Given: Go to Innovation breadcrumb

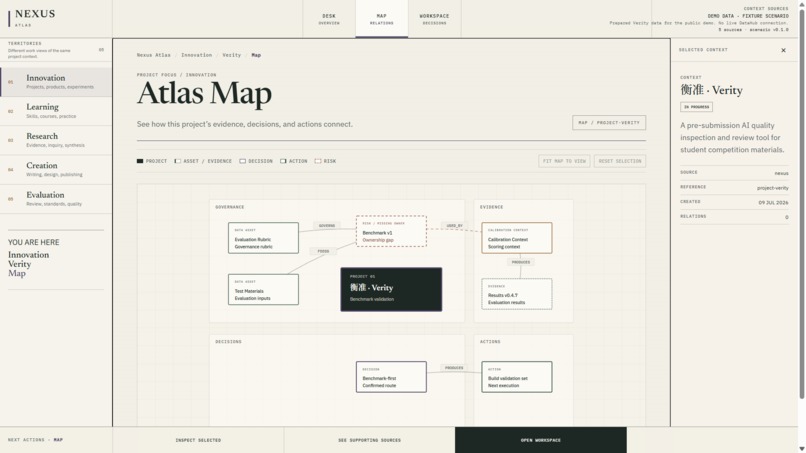Looking at the screenshot, I should [x=196, y=55].
